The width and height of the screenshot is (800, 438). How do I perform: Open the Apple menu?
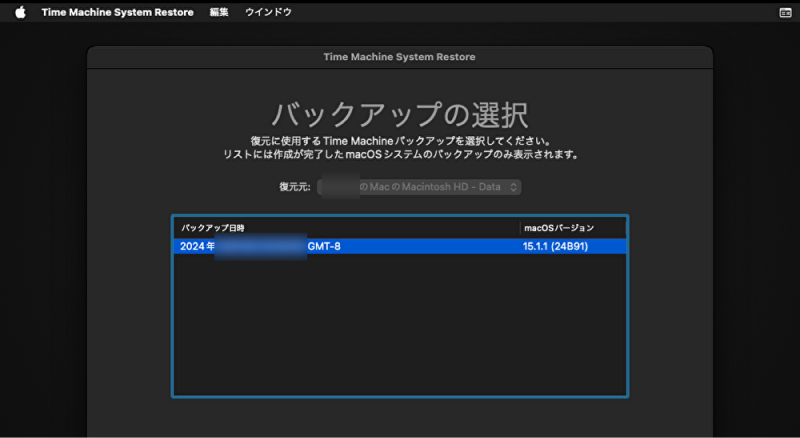(20, 12)
